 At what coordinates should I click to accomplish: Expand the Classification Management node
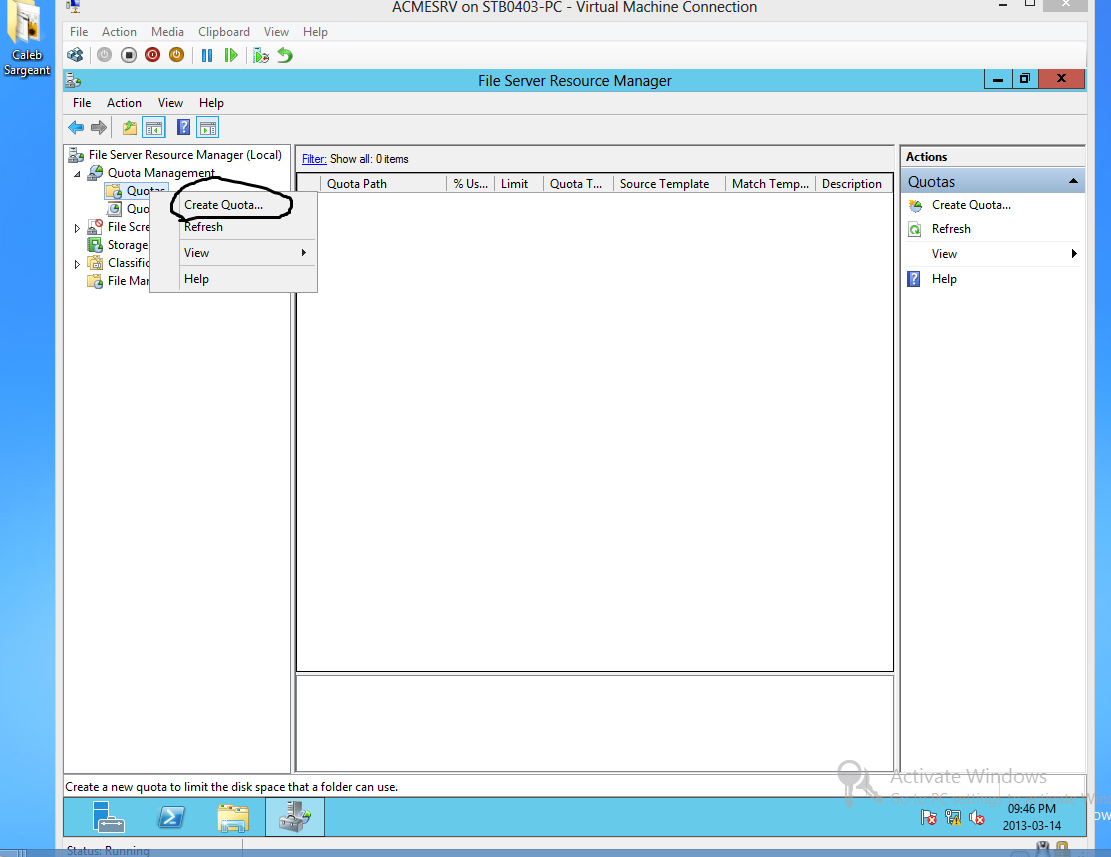pyautogui.click(x=77, y=264)
